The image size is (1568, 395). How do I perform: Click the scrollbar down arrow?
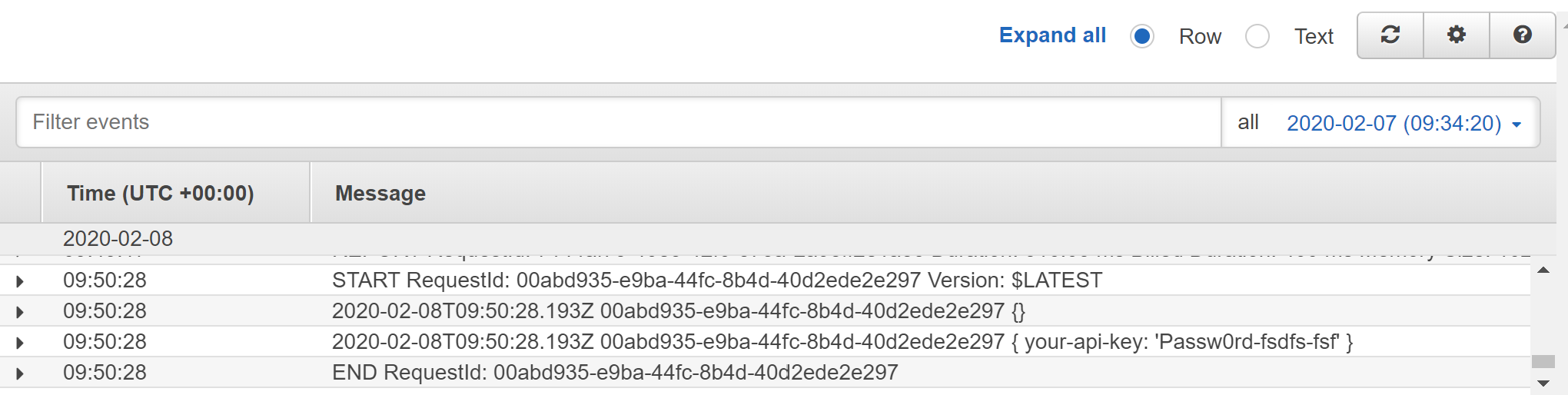point(1543,383)
